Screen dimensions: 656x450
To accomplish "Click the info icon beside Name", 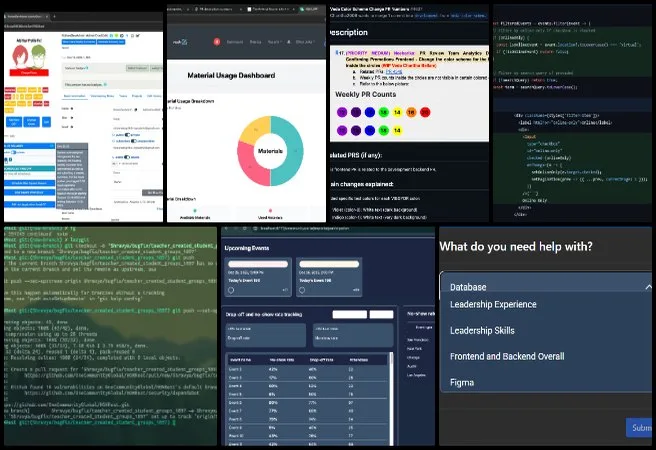I will [72, 109].
